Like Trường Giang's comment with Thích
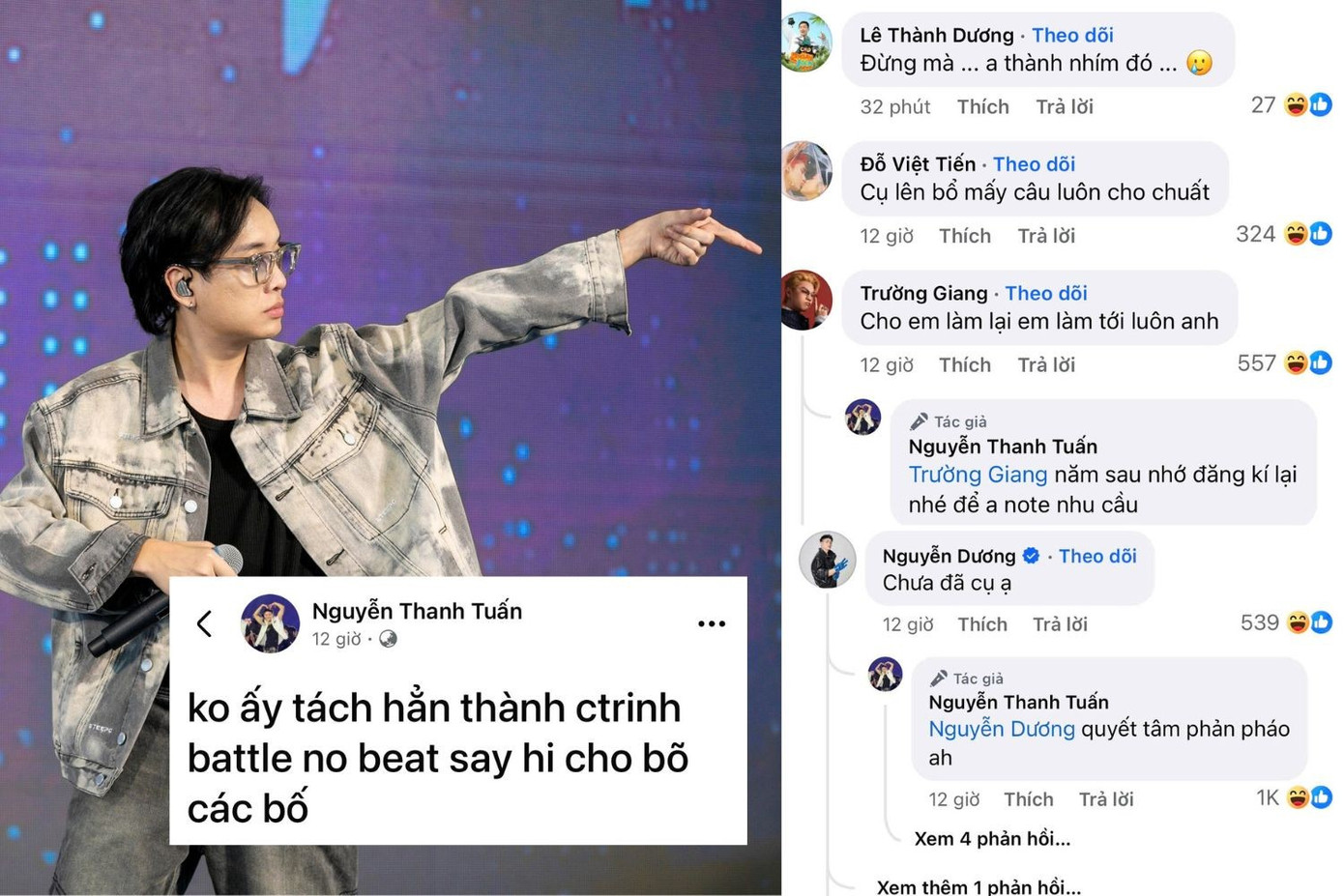Image resolution: width=1344 pixels, height=896 pixels. click(965, 364)
